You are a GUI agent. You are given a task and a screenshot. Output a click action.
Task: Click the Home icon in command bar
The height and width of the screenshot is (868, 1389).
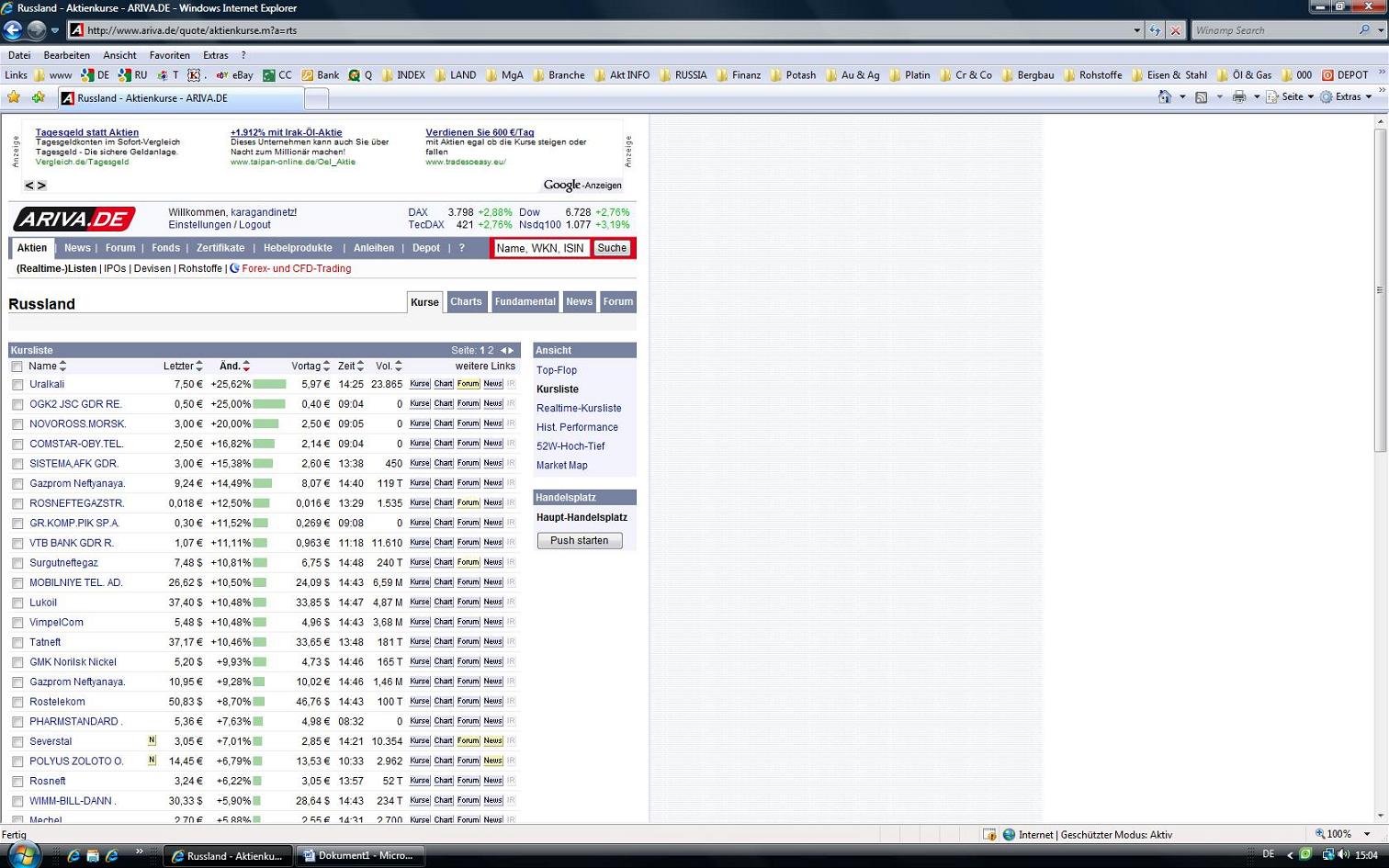coord(1164,97)
